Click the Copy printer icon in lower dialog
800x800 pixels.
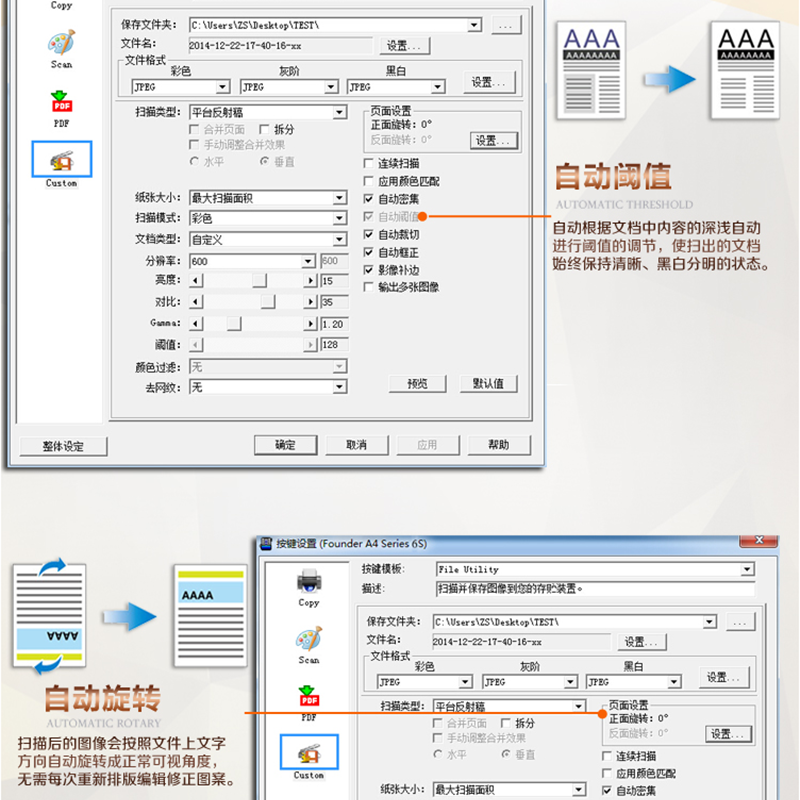pos(309,583)
